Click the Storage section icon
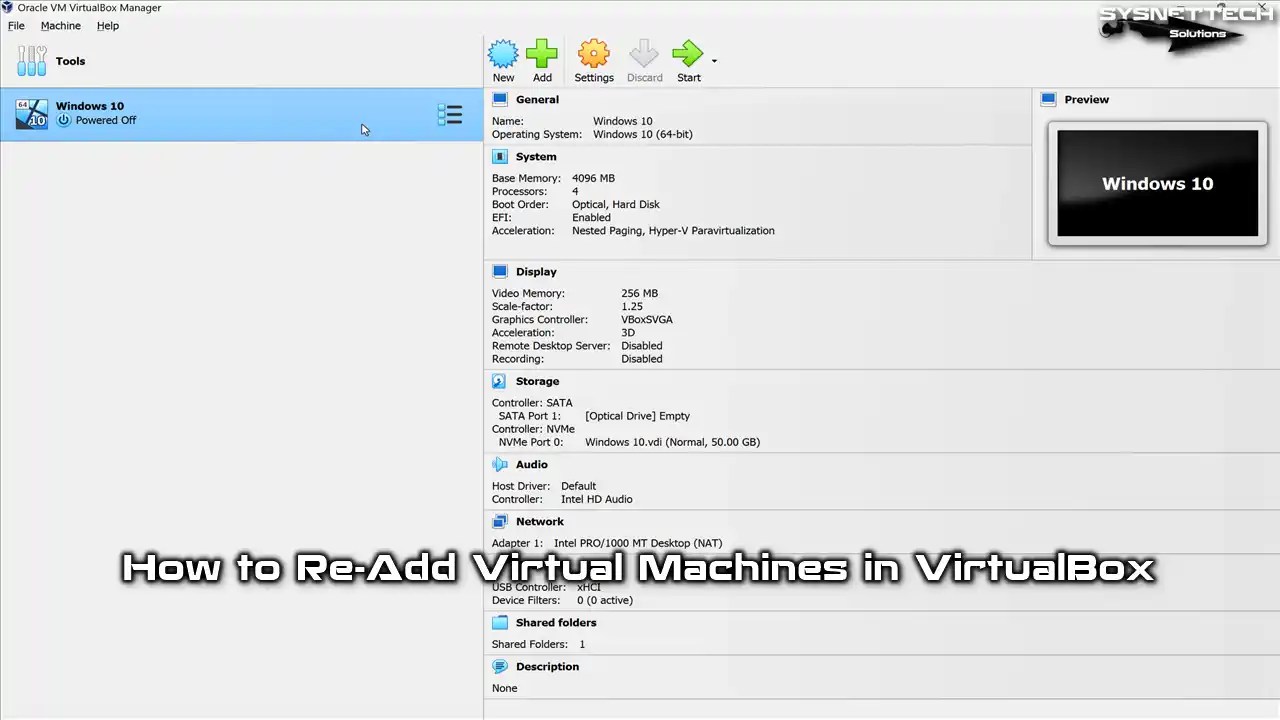The width and height of the screenshot is (1280, 720). coord(499,380)
